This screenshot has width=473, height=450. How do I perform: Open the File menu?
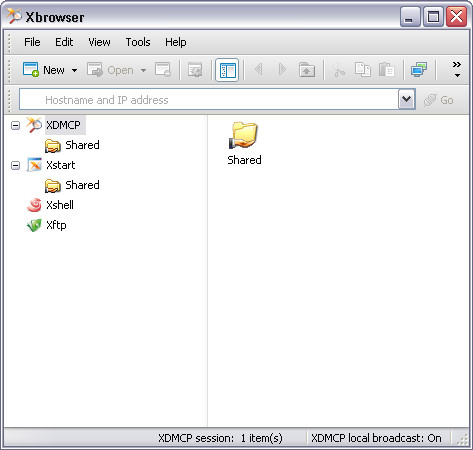[32, 42]
